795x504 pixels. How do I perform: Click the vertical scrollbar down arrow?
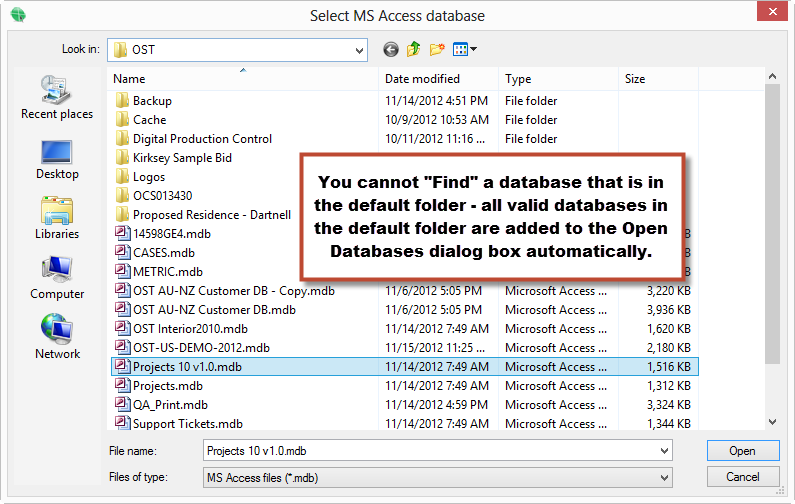click(x=772, y=422)
